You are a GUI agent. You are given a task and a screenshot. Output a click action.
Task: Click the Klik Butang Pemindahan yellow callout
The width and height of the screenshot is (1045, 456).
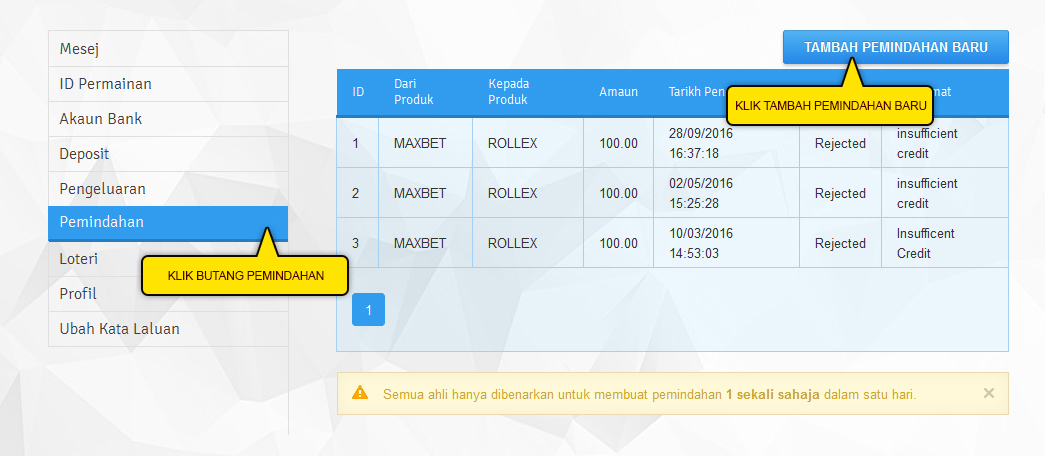245,276
